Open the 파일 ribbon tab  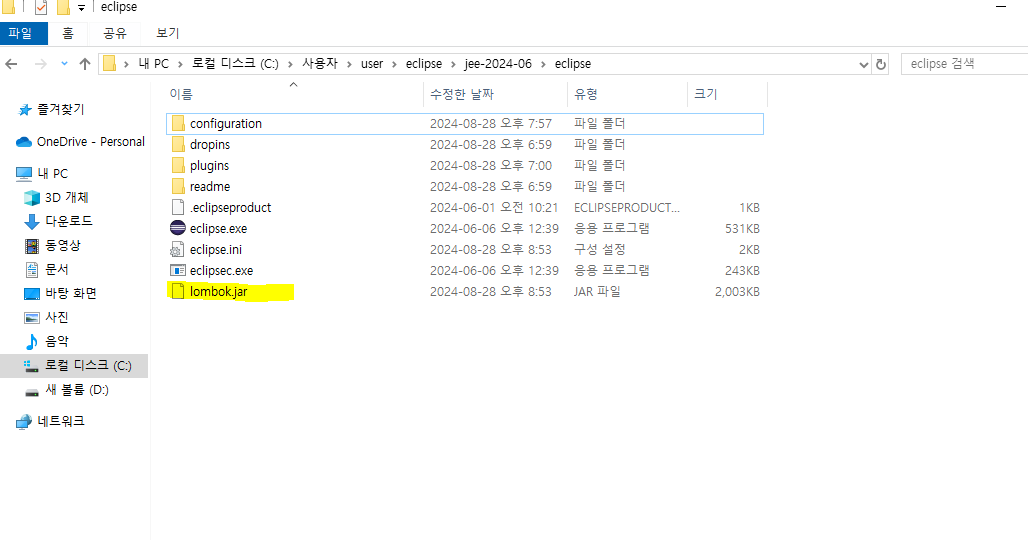tap(24, 33)
